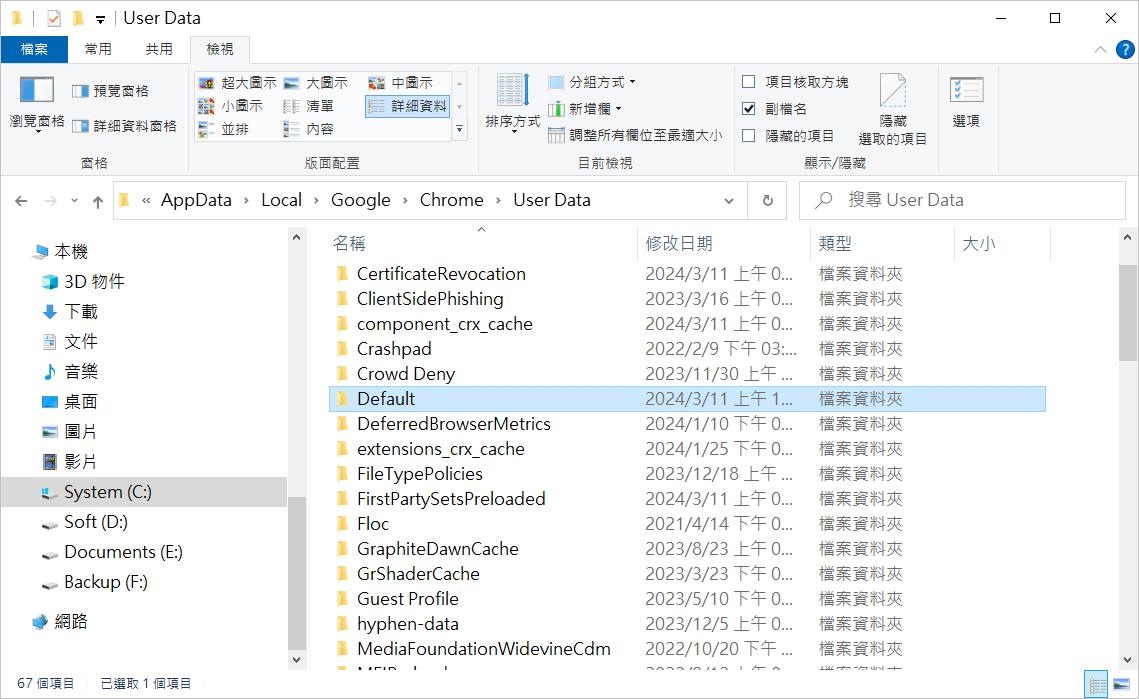
Task: Switch to 大圖示 view
Action: (x=316, y=83)
